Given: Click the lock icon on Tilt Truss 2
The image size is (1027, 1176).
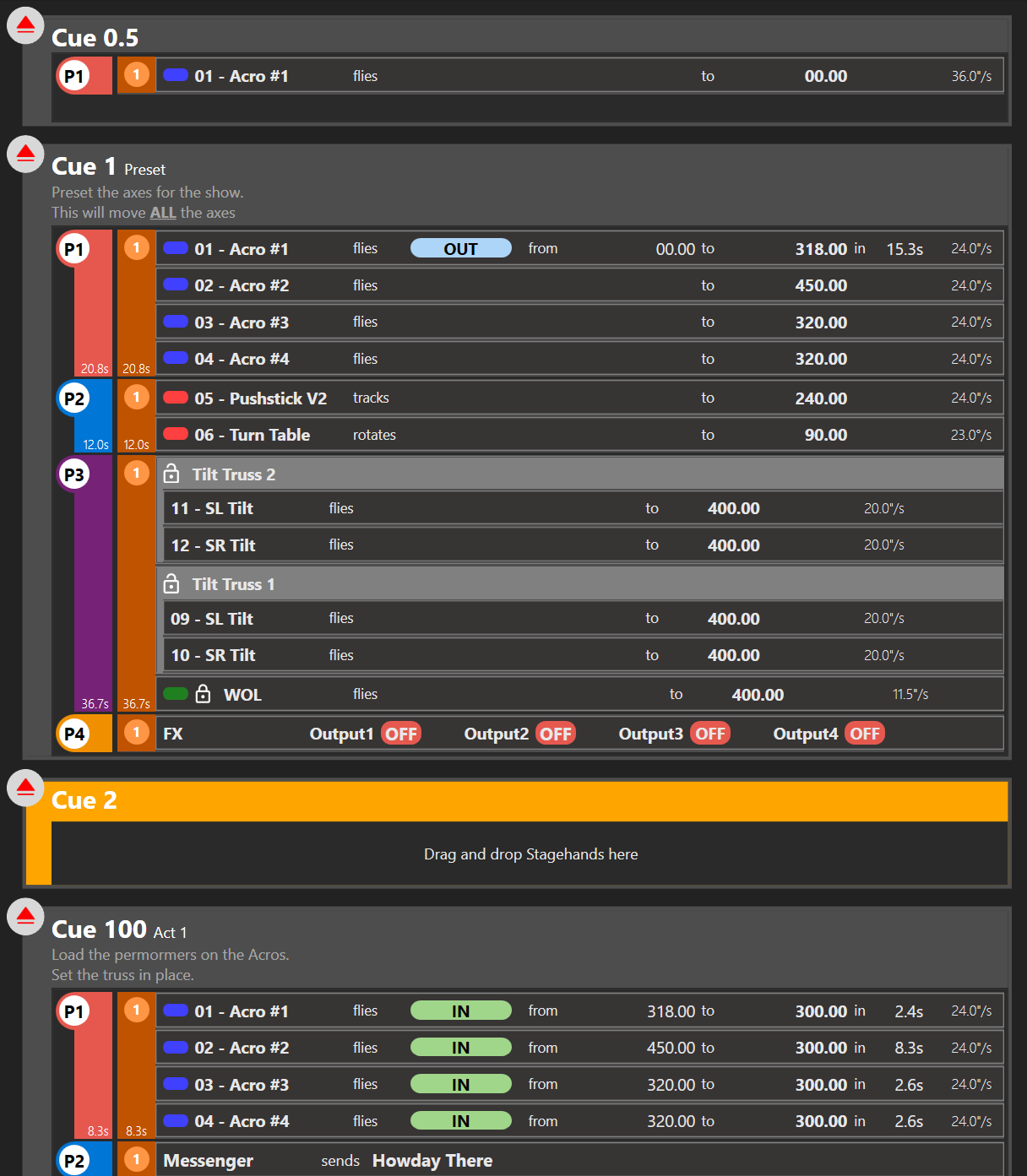Looking at the screenshot, I should (x=171, y=474).
